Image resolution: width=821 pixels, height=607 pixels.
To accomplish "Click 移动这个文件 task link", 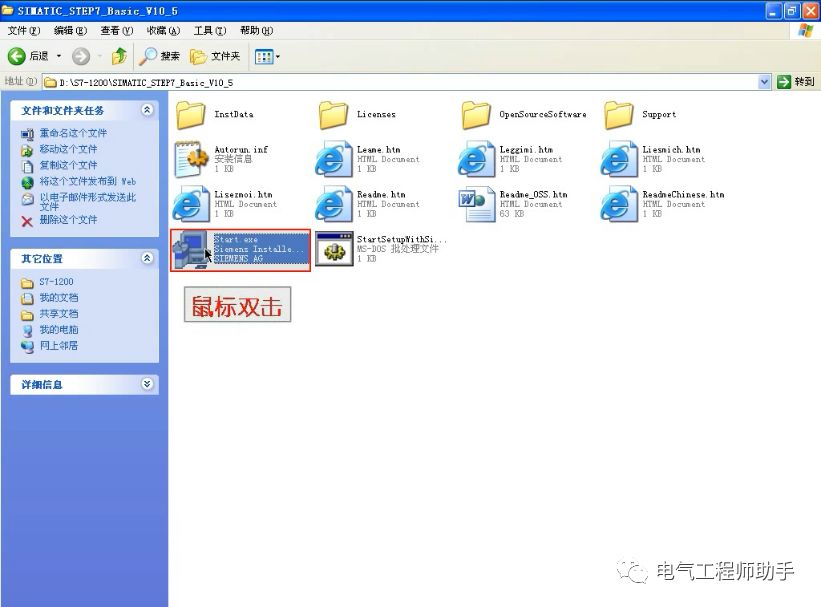I will [69, 149].
